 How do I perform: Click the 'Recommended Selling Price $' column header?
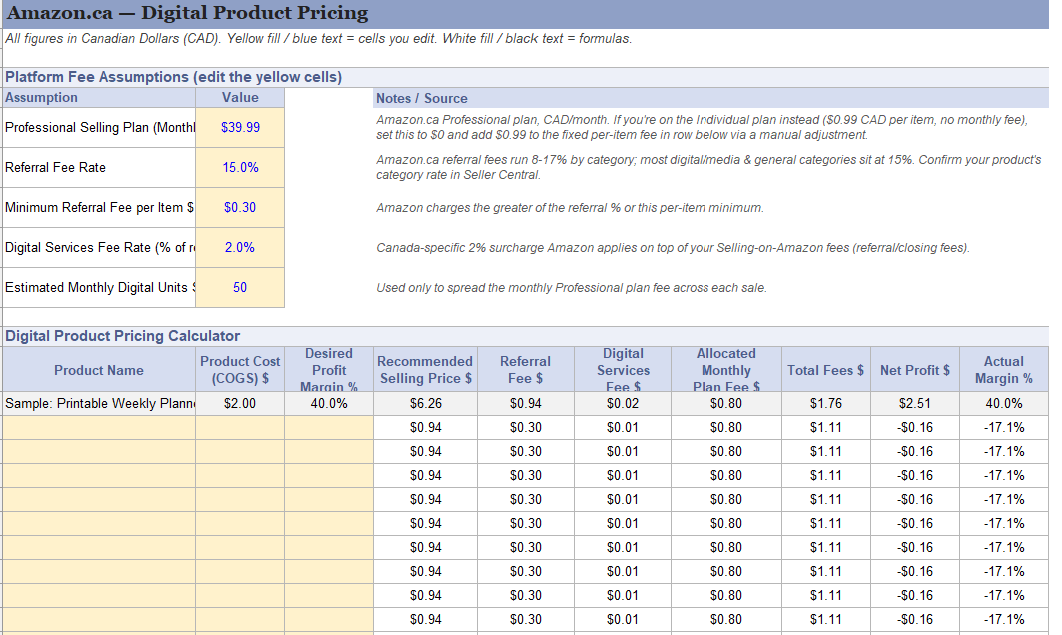coord(425,370)
